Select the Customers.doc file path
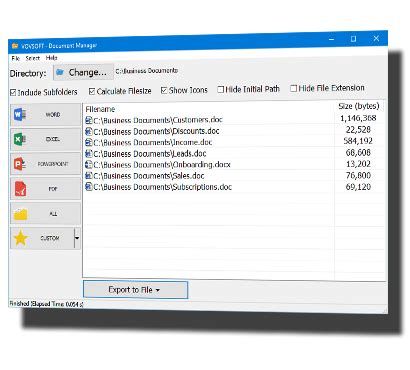Screen dimensions: 410x370 click(158, 120)
